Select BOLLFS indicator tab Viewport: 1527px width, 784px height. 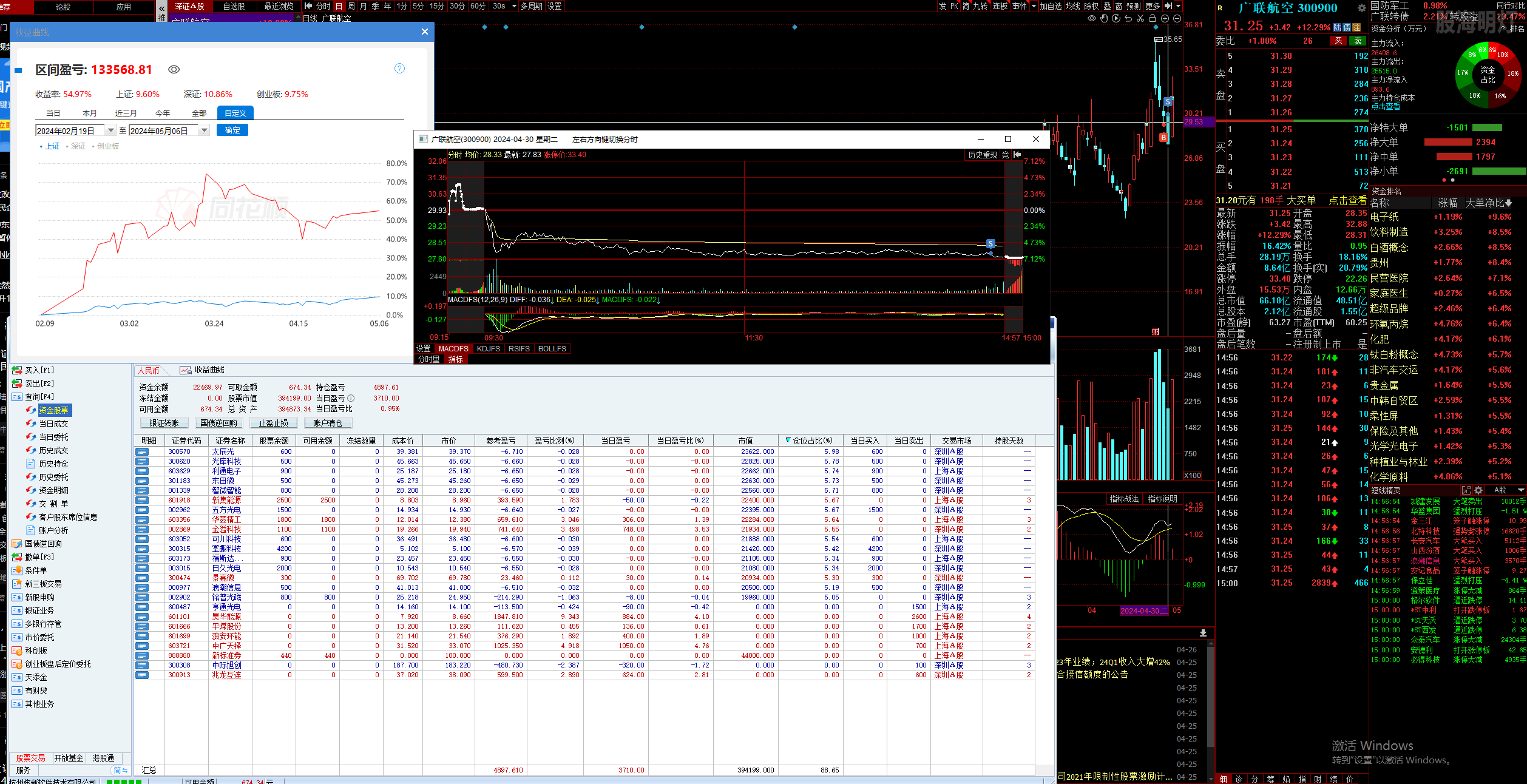pos(552,349)
